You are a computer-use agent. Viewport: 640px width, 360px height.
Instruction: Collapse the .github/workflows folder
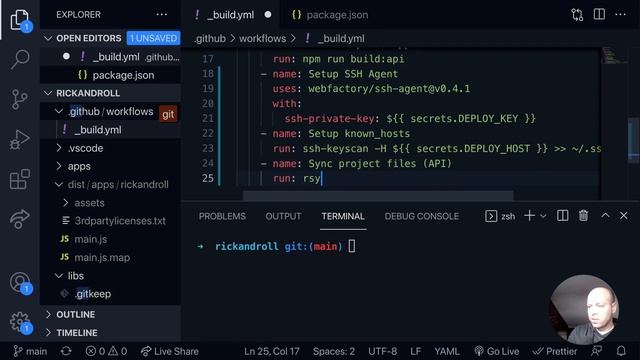pyautogui.click(x=59, y=111)
